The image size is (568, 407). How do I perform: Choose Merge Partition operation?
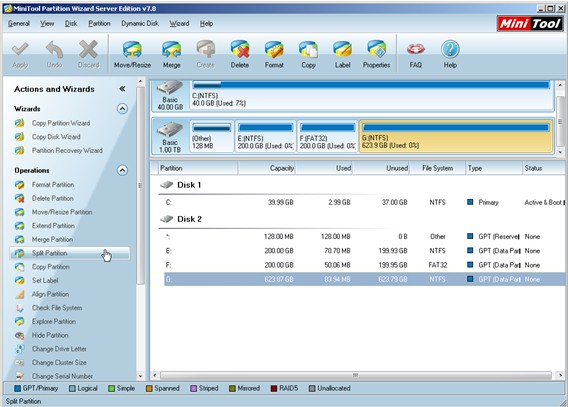(x=52, y=239)
